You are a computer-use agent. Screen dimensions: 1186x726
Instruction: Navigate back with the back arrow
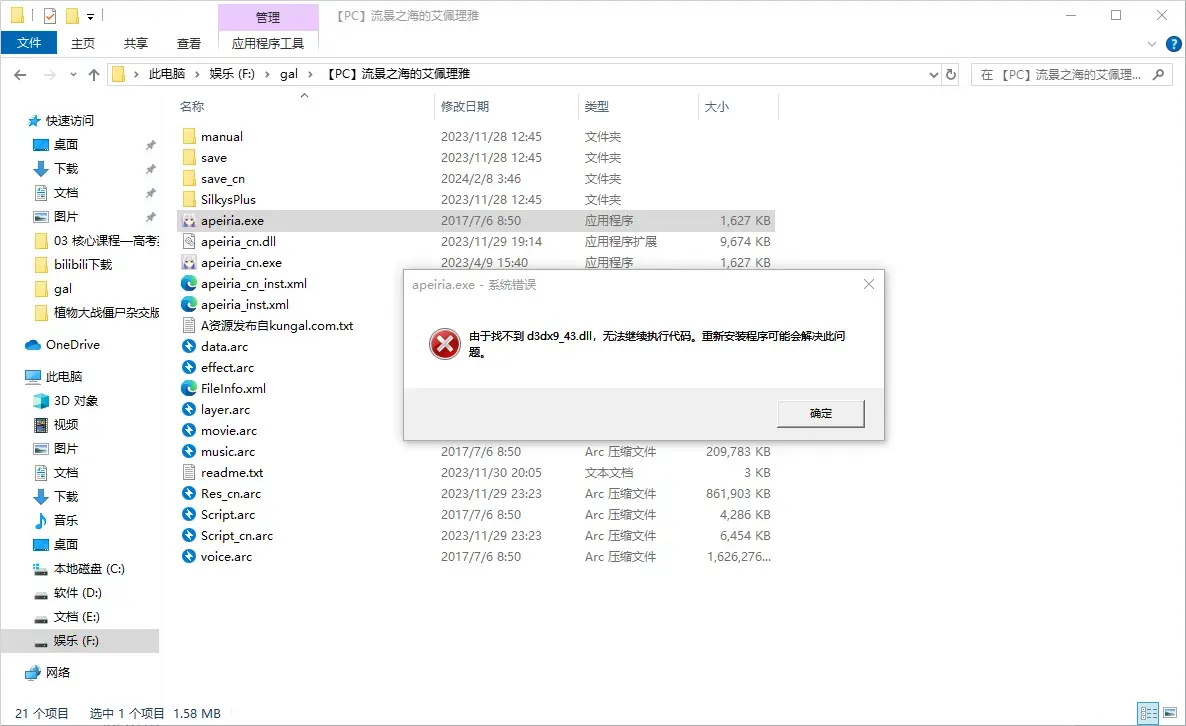click(20, 74)
